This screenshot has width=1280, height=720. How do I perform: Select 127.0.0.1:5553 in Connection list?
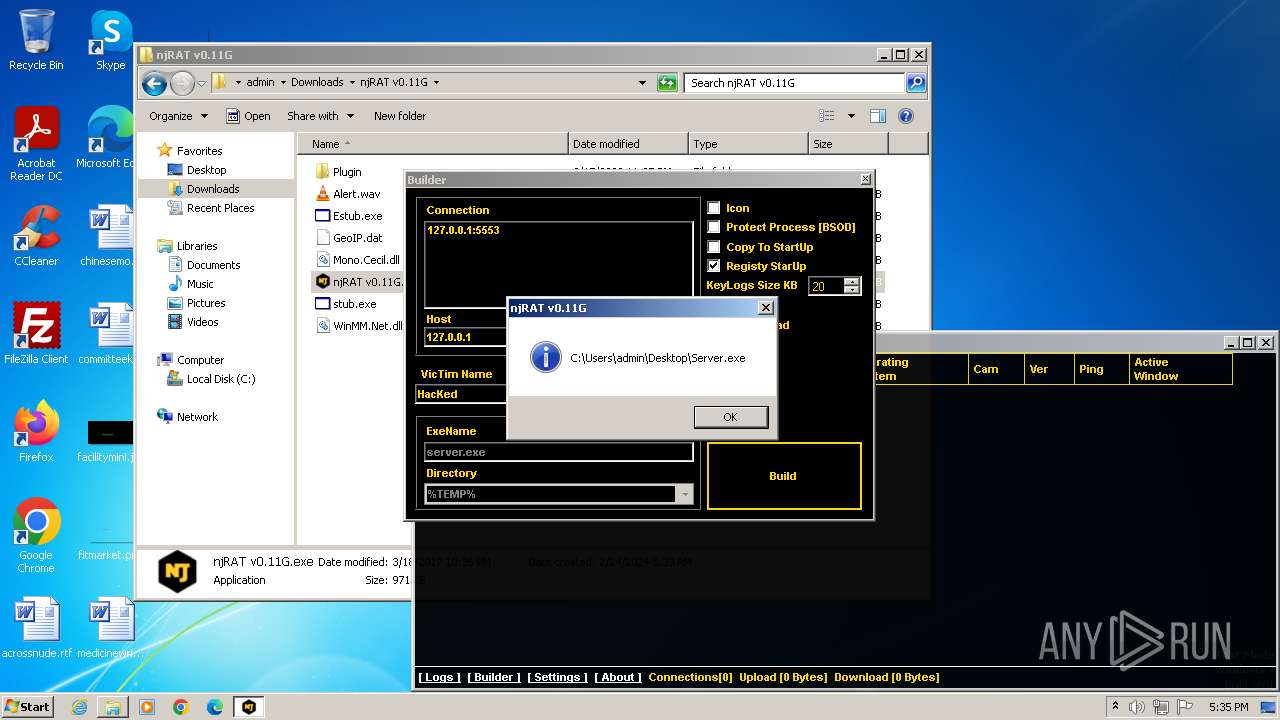pos(463,230)
